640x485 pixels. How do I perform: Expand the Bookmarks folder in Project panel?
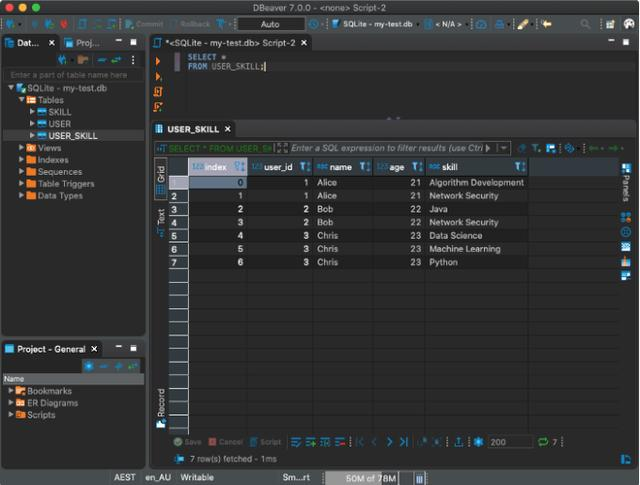coord(11,391)
